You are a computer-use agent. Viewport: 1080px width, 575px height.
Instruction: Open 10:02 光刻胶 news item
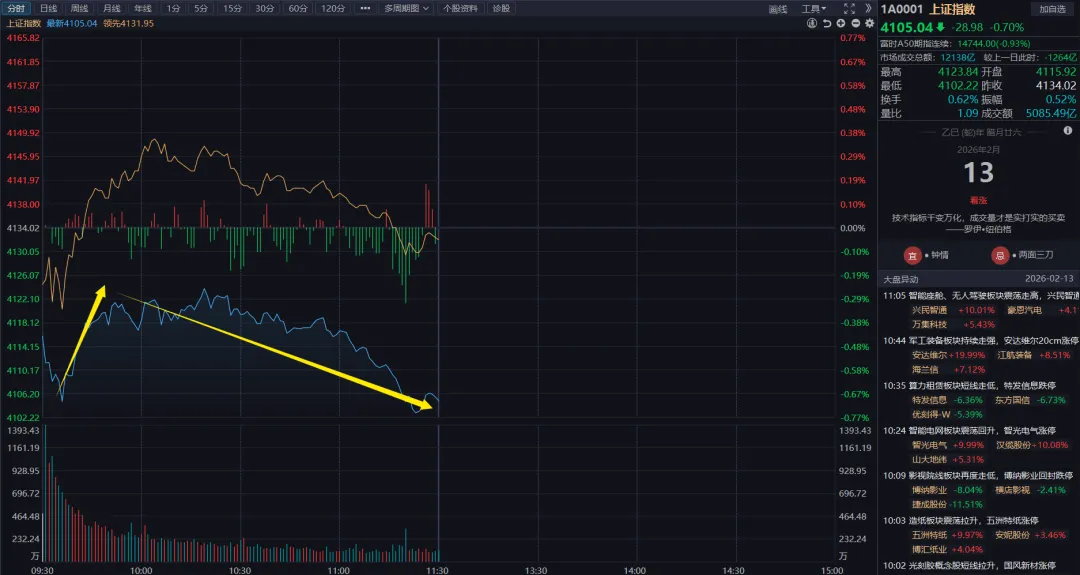tap(969, 566)
